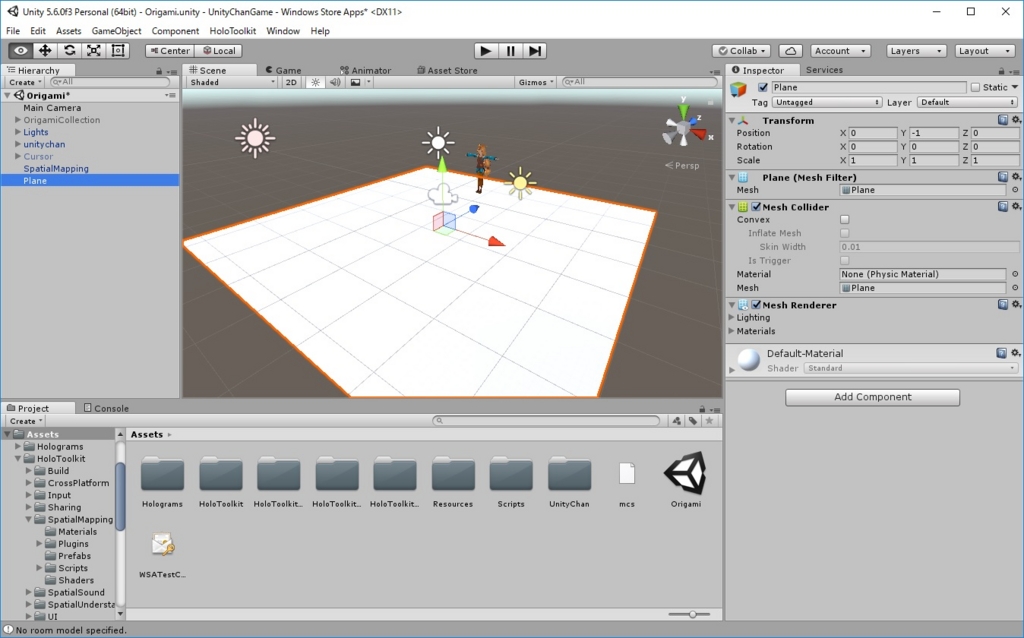Viewport: 1024px width, 638px height.
Task: Open the Shader Standard dropdown
Action: [911, 368]
